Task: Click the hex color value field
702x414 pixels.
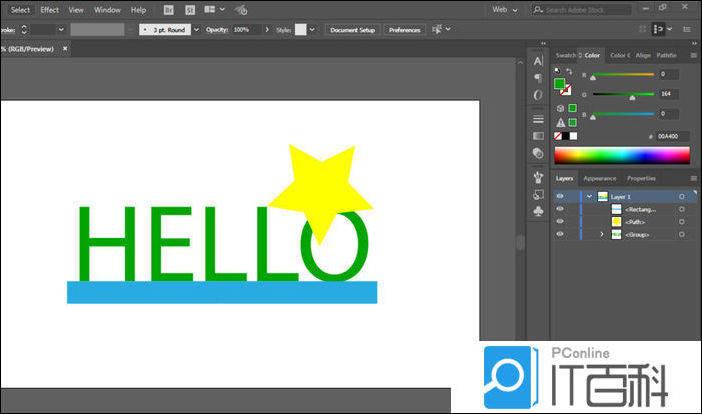Action: (x=668, y=135)
